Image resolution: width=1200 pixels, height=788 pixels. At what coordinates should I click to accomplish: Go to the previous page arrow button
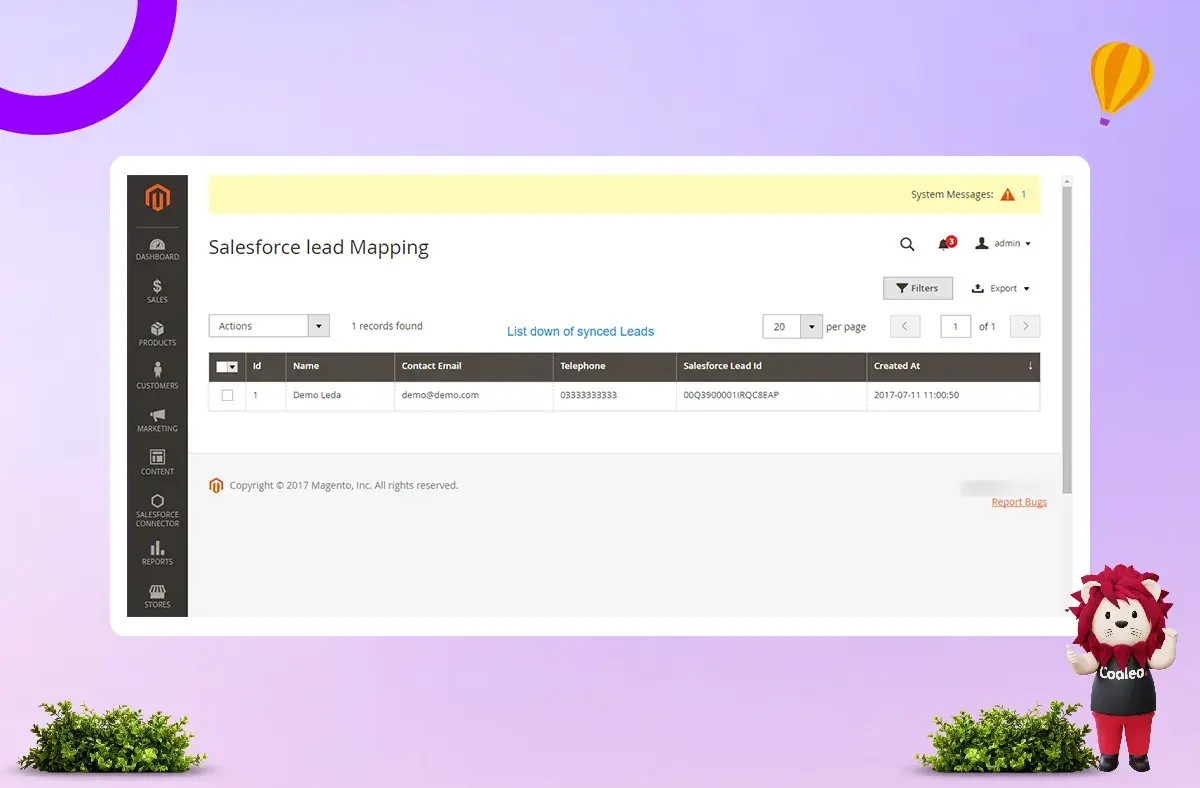coord(905,326)
